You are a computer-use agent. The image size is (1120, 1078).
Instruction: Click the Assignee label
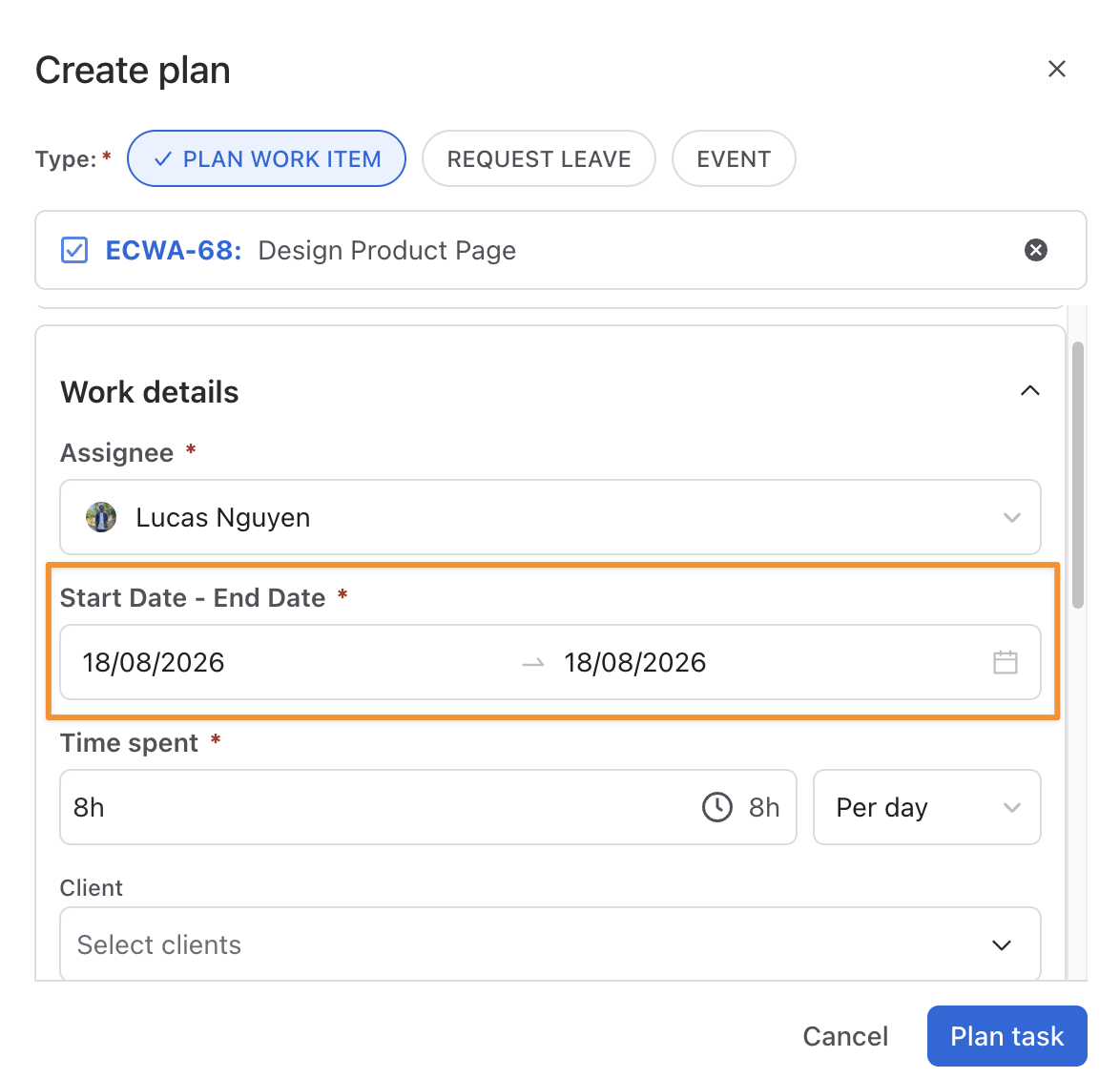click(x=117, y=453)
